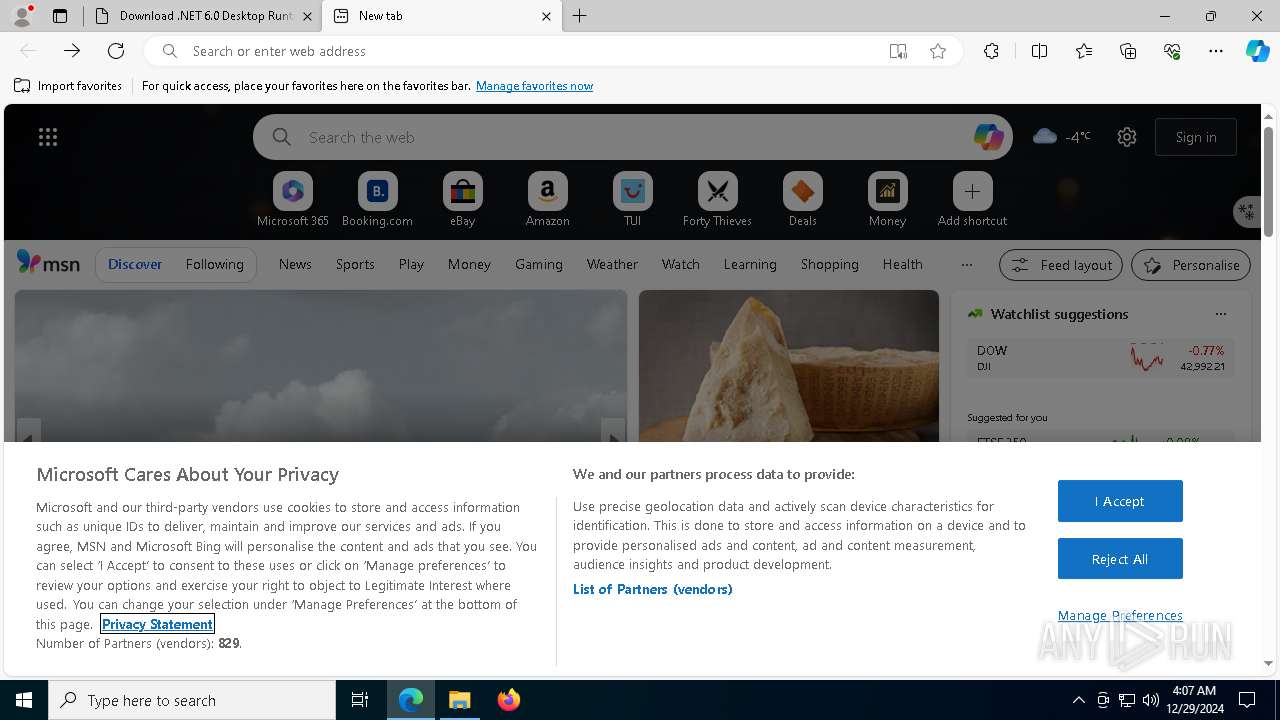Click Import favorites
The image size is (1280, 720).
pos(68,86)
